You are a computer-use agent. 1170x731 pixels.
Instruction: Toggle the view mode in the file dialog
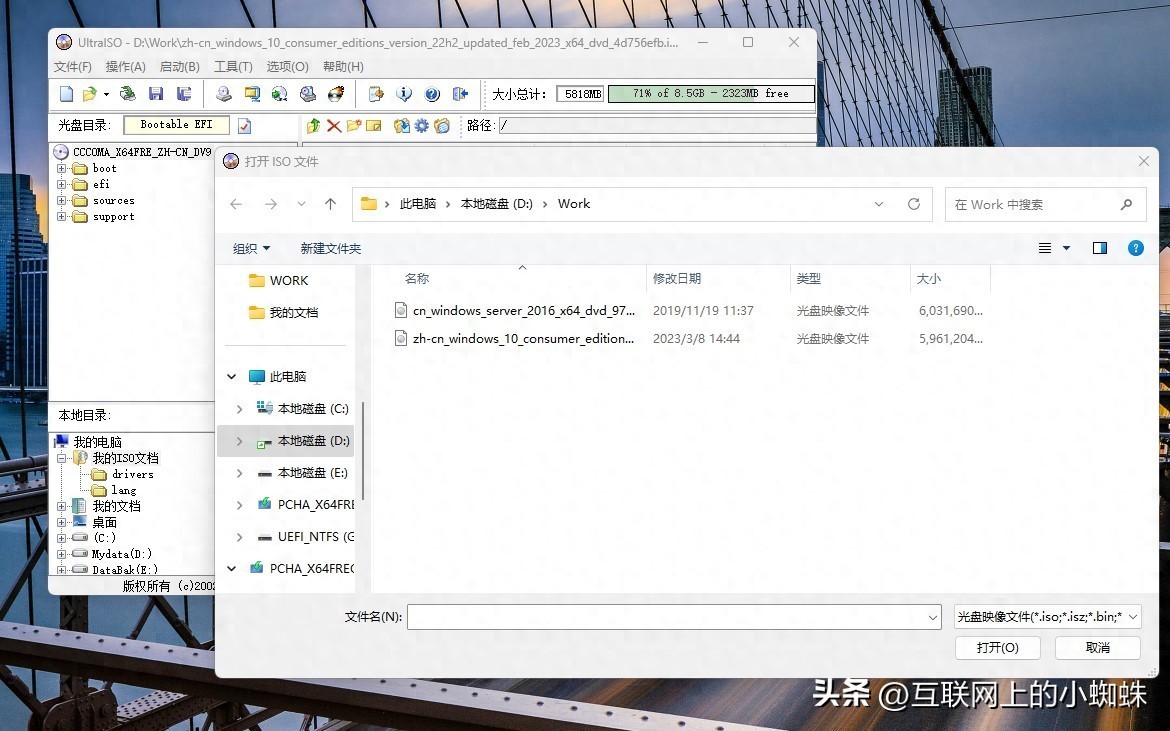click(x=1044, y=248)
